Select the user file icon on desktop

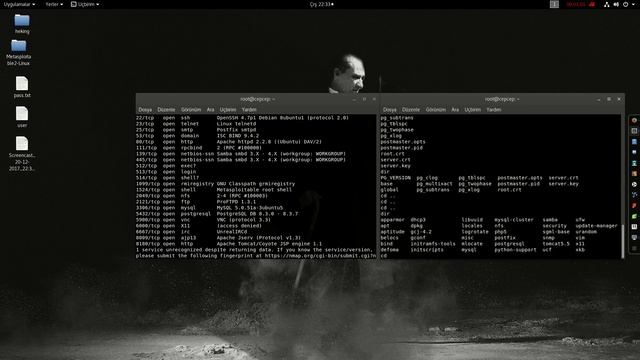(x=22, y=113)
